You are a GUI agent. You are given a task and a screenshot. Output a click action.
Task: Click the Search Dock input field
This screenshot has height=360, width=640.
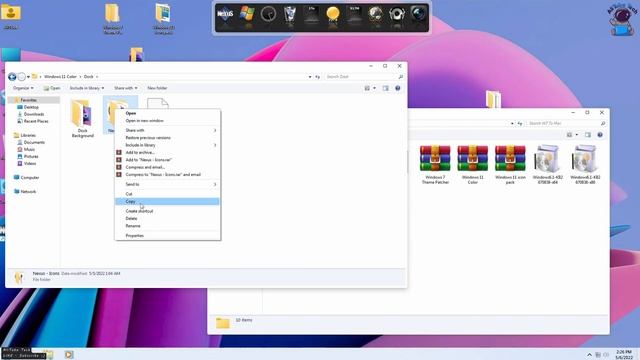tap(361, 77)
